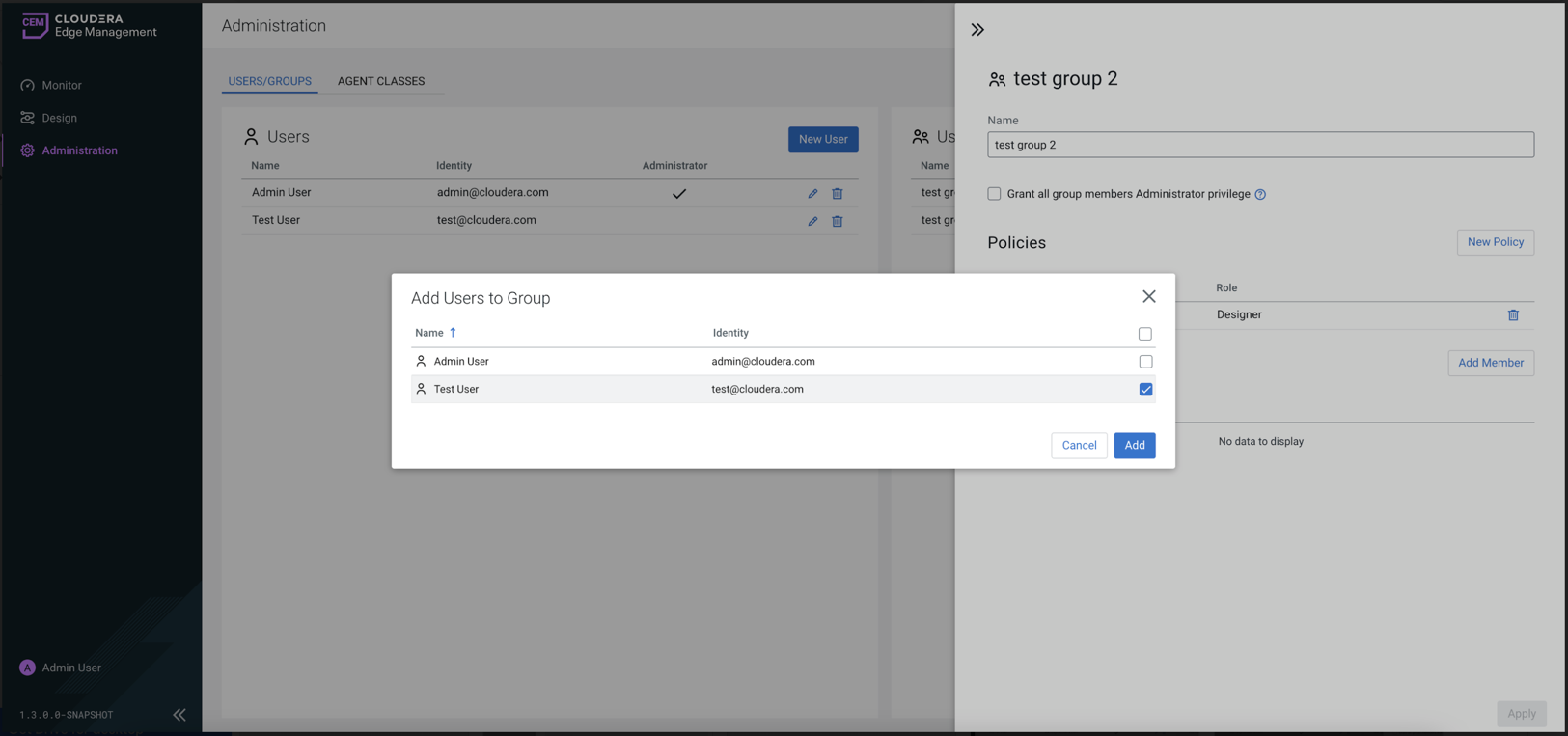Screen dimensions: 1568x736
Task: Close the Add Users to Group dialog
Action: [1148, 296]
